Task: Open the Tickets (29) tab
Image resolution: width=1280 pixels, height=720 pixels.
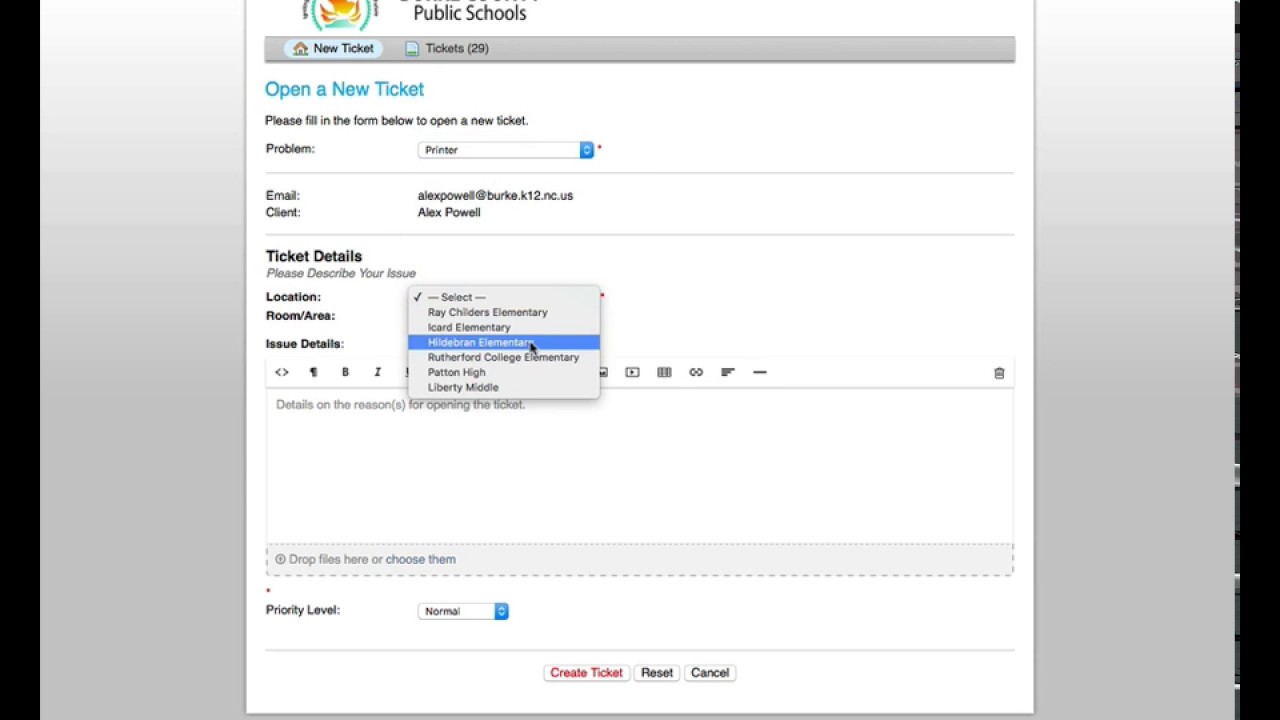Action: [x=447, y=48]
